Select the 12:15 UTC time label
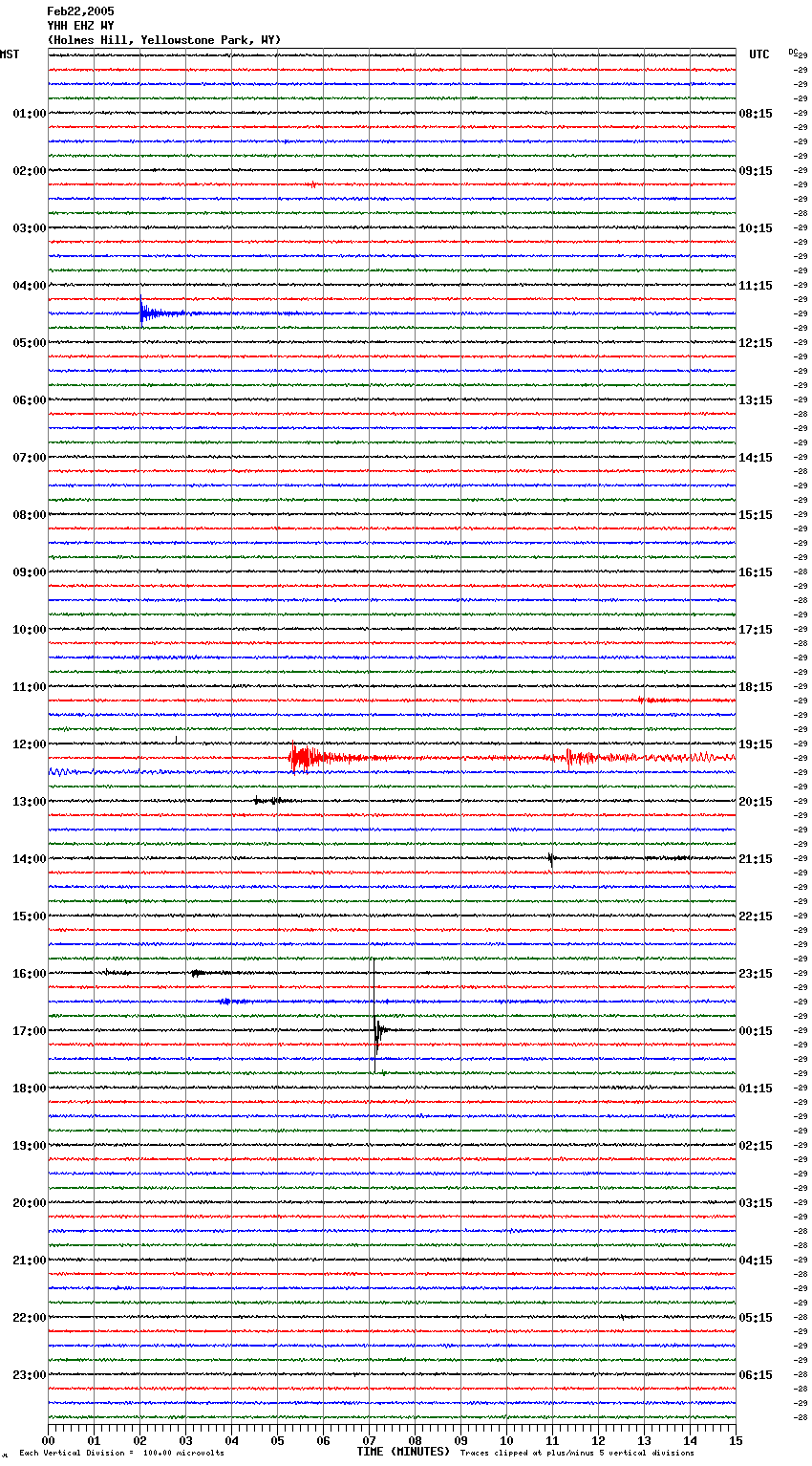The width and height of the screenshot is (812, 1466). point(756,343)
